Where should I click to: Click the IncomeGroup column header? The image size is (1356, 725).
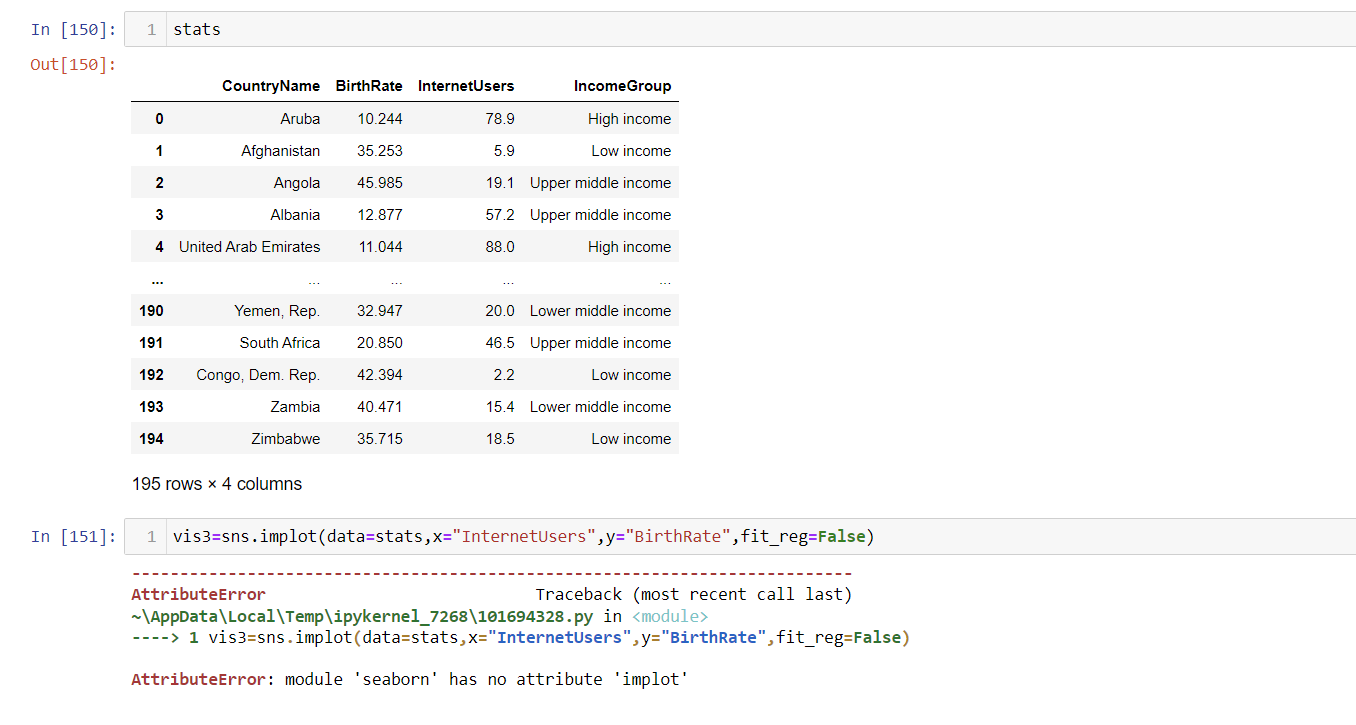(x=622, y=85)
